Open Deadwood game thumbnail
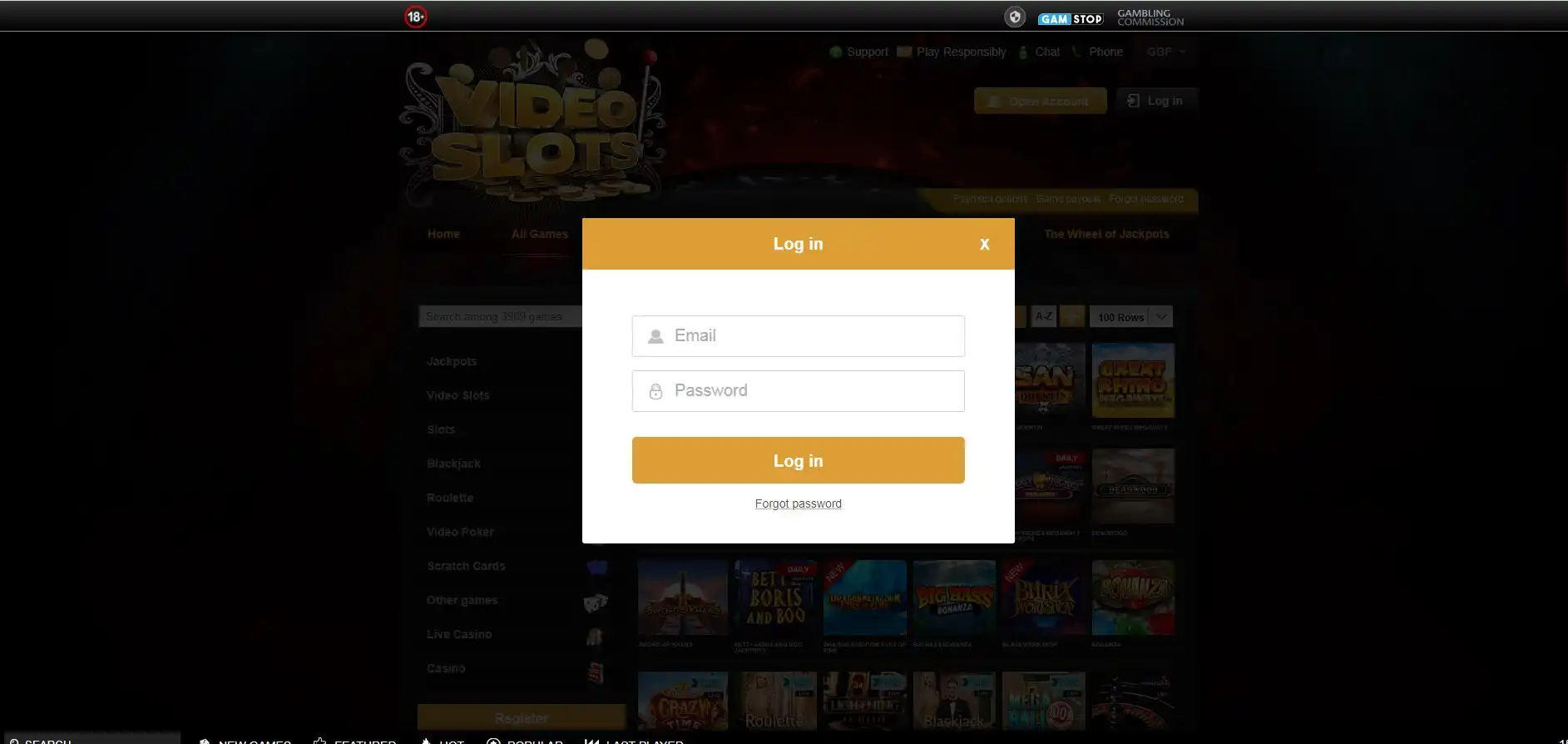Screen dimensions: 1568x744 pos(1133,486)
